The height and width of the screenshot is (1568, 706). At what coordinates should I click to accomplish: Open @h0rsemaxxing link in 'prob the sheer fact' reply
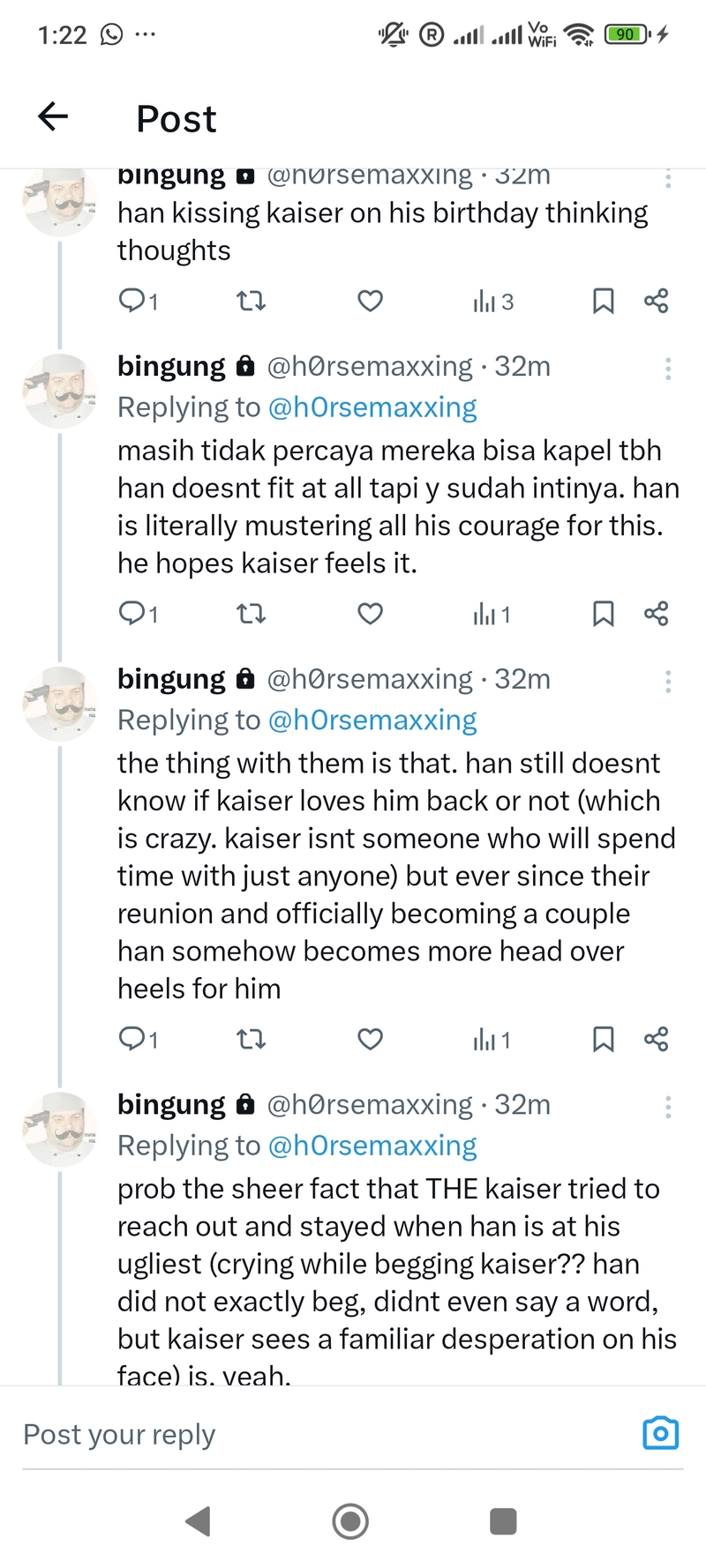click(x=372, y=1146)
